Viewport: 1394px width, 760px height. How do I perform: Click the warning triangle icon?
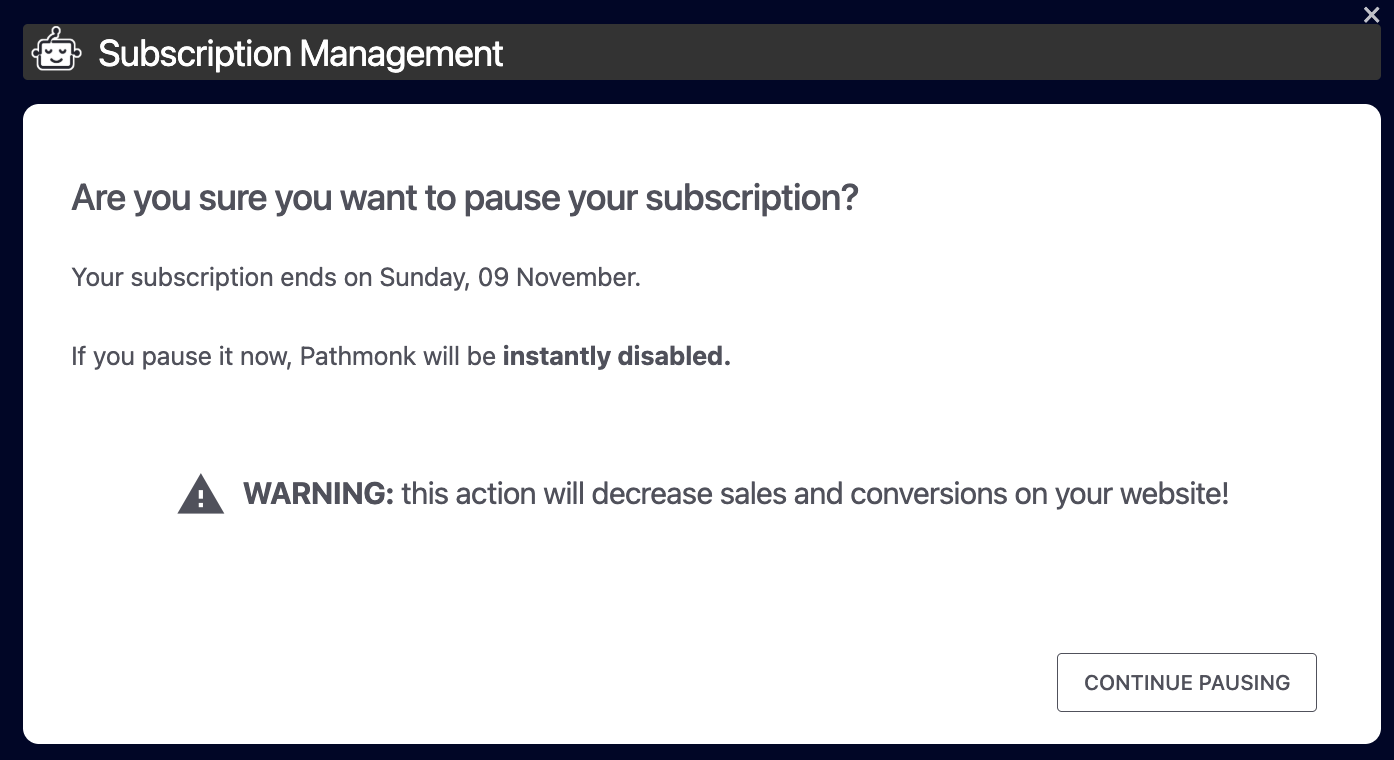(x=201, y=494)
